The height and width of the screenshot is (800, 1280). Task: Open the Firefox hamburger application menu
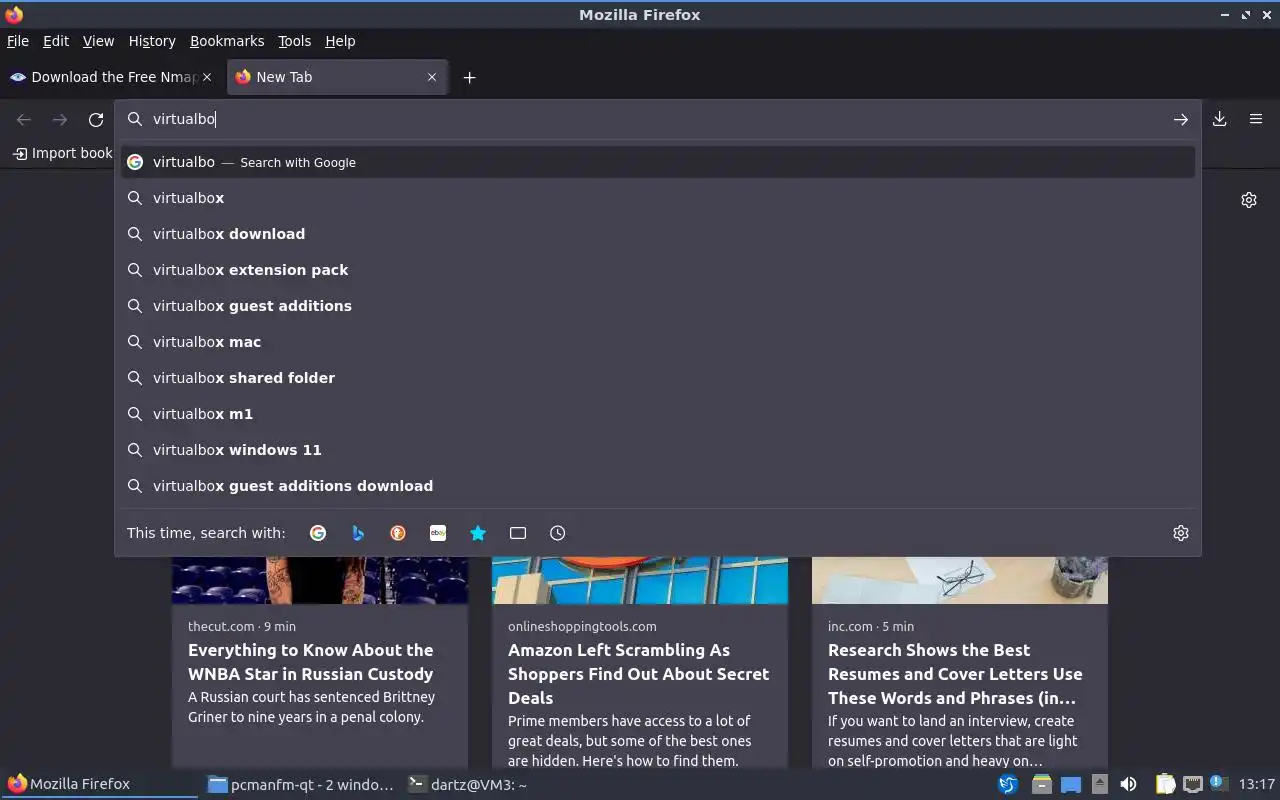(1256, 119)
